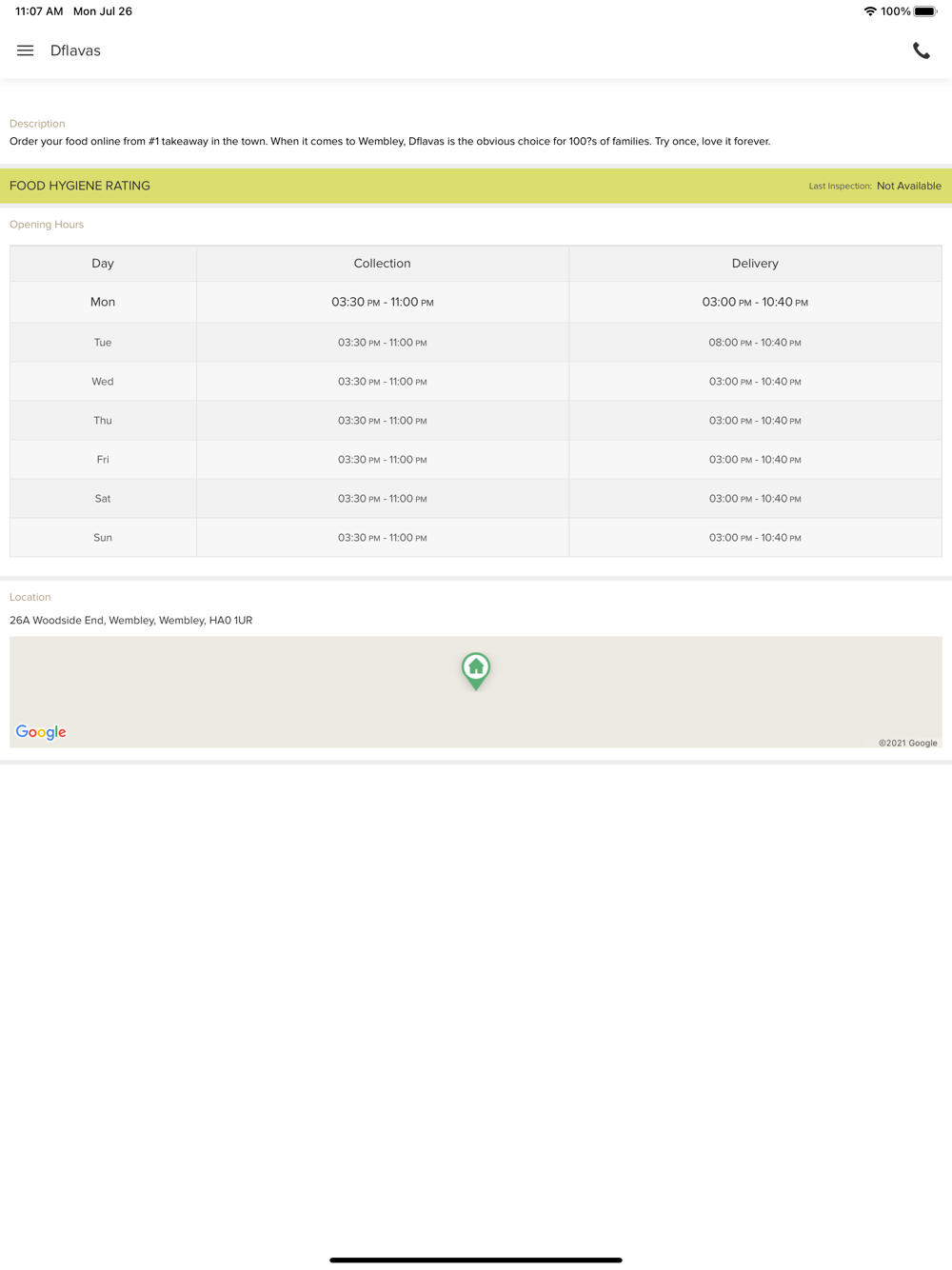Tap the battery indicator icon
Screen dimensions: 952x1270
point(925,11)
